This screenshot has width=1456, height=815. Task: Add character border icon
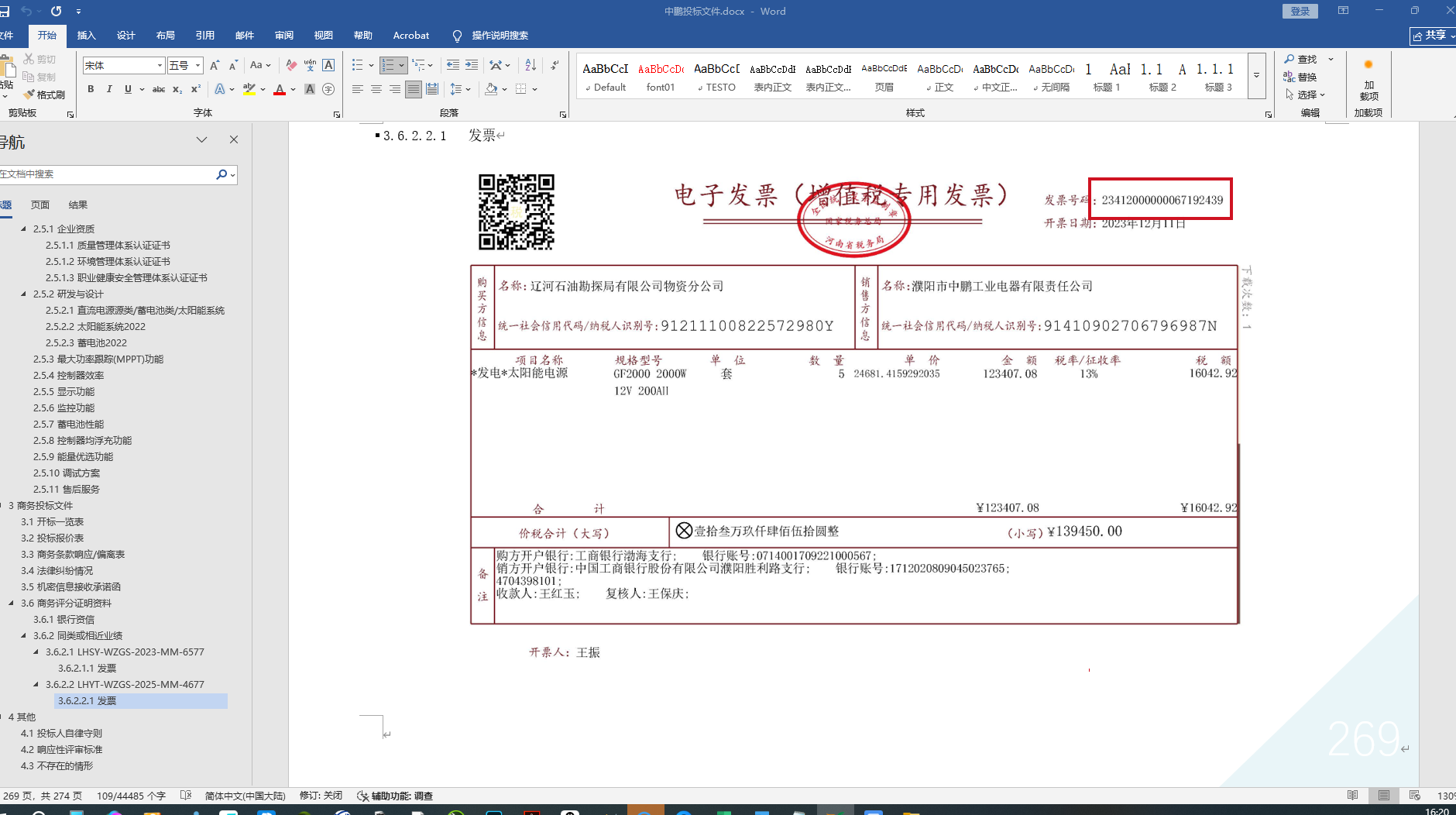click(328, 66)
